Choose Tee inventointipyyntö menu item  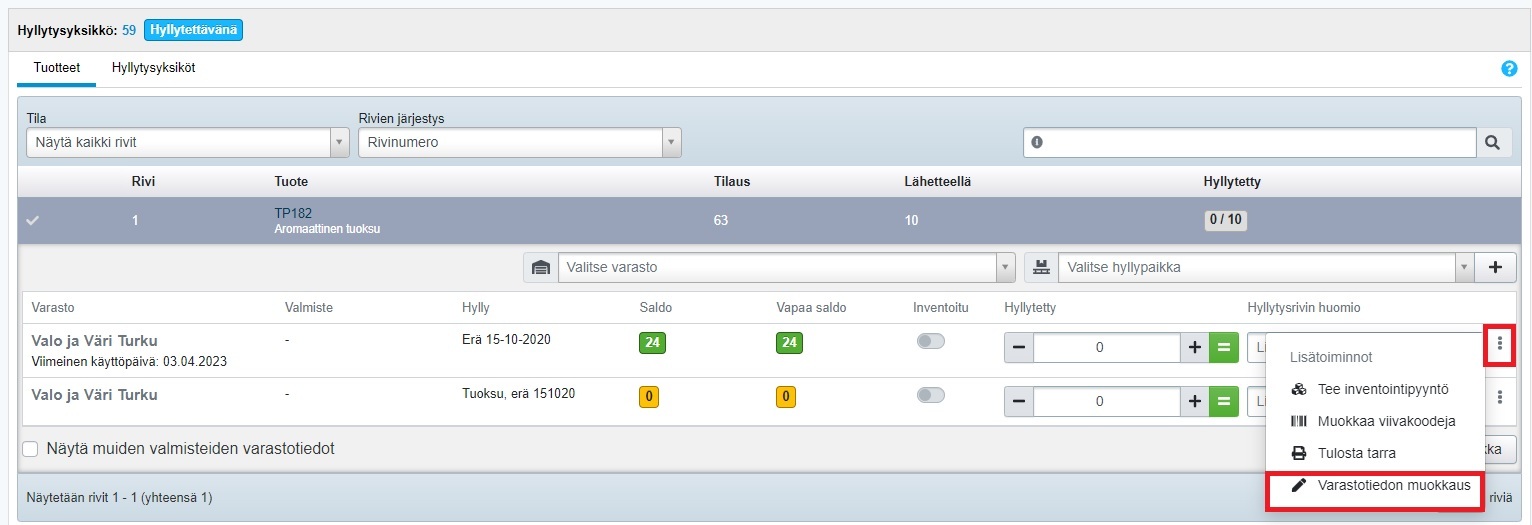pos(1382,389)
